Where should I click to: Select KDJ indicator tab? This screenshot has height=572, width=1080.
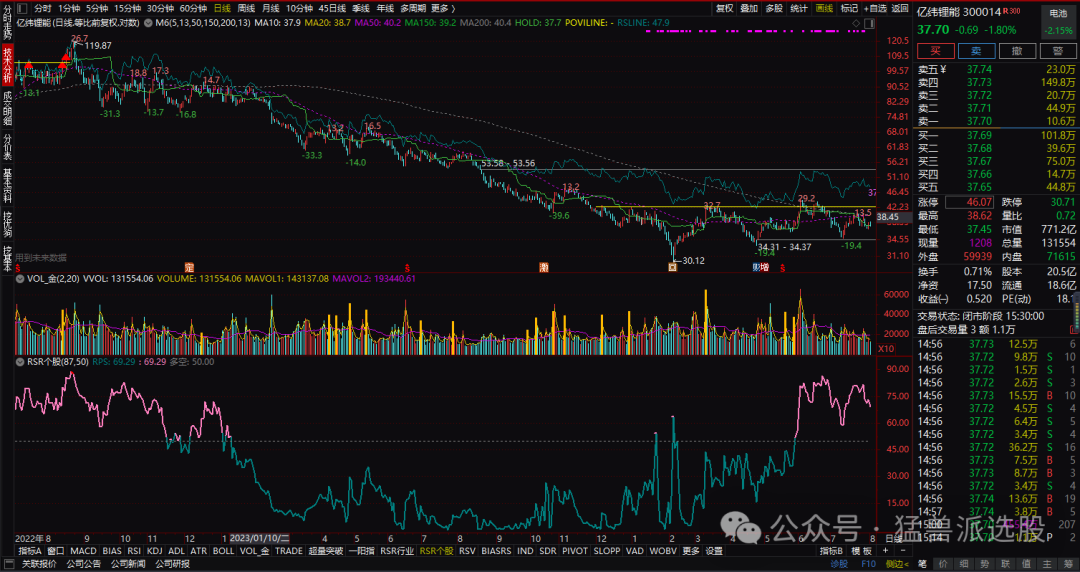pos(155,551)
